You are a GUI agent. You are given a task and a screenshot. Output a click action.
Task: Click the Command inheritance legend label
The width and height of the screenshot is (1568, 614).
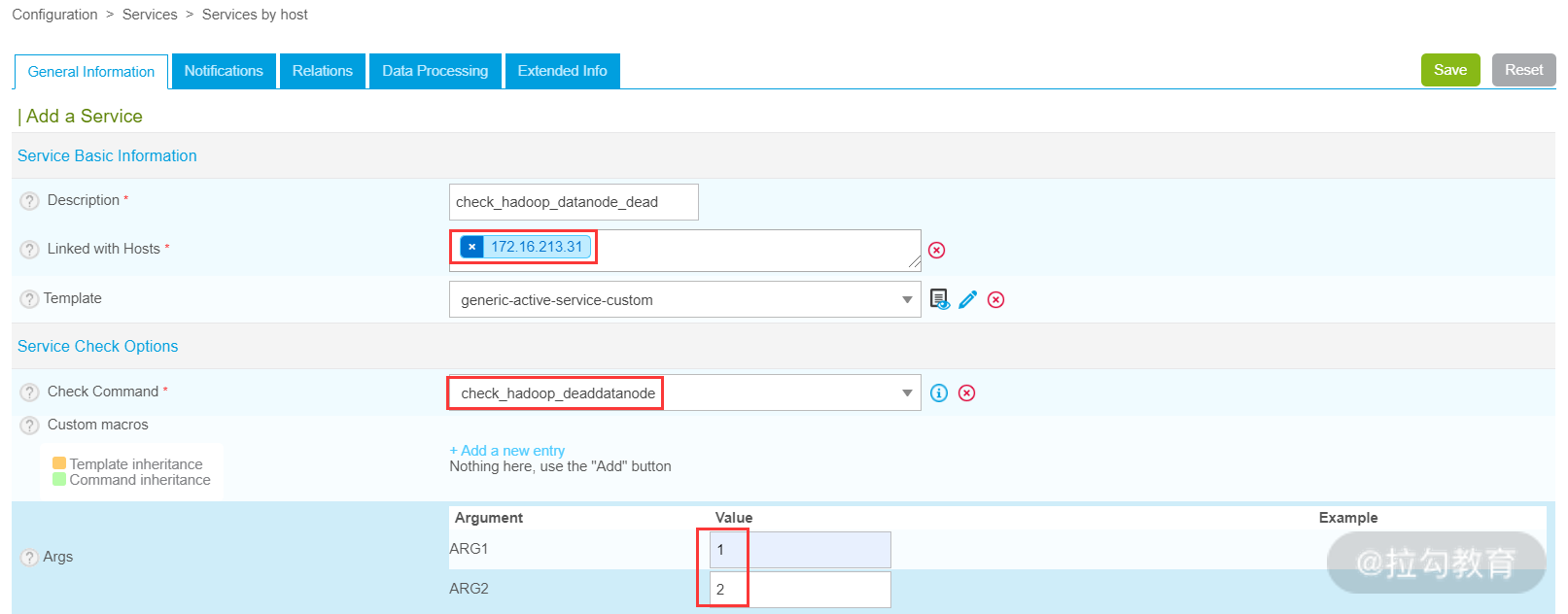pos(140,480)
